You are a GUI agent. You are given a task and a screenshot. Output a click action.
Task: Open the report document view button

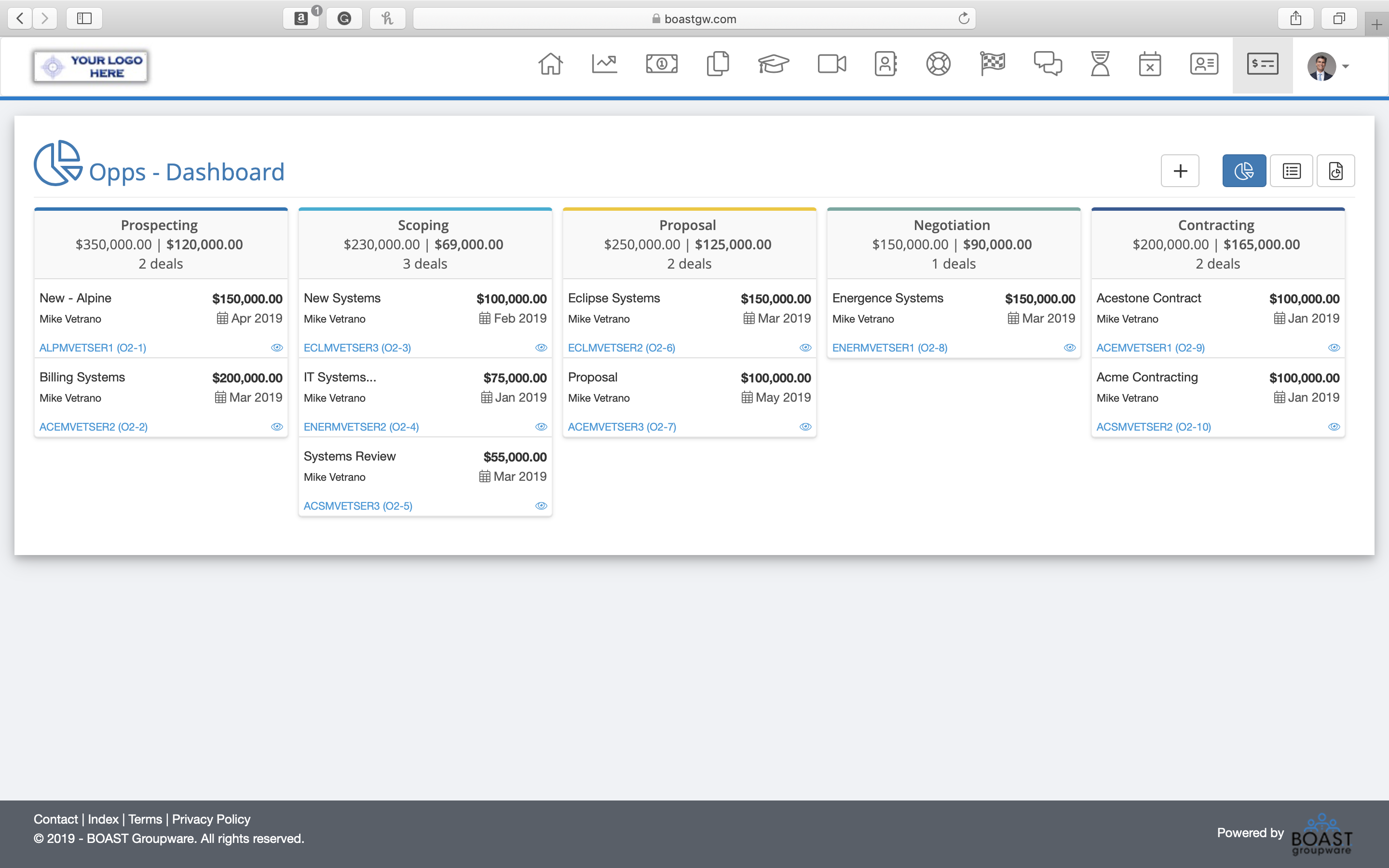[x=1335, y=171]
